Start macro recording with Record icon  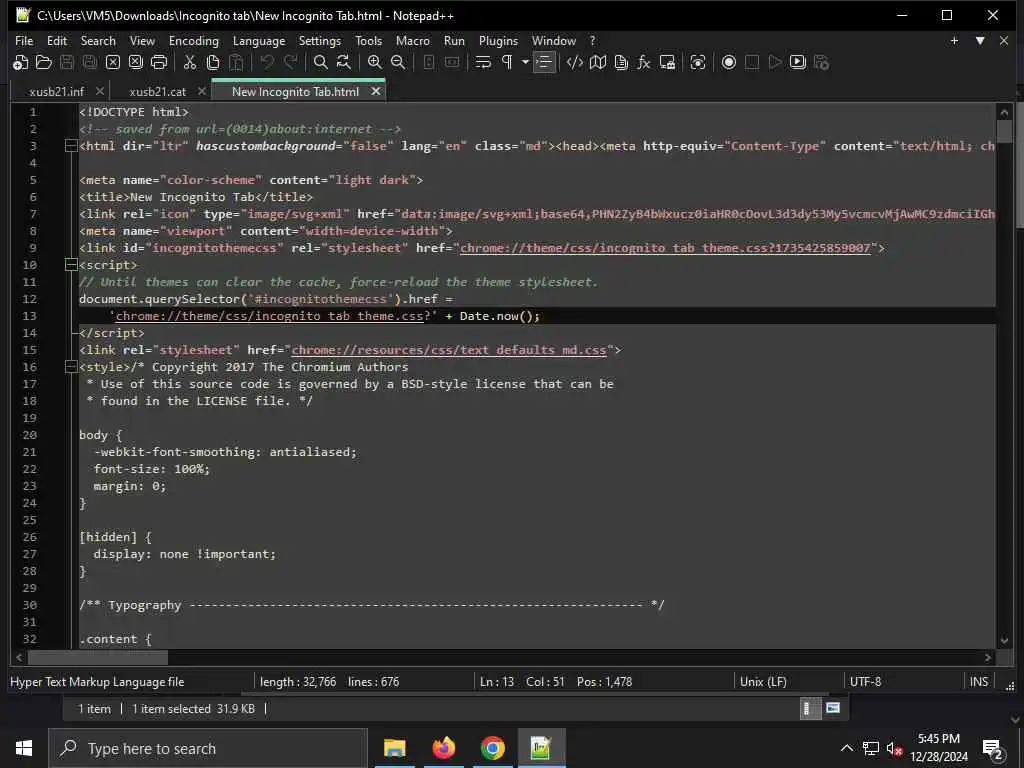(x=729, y=63)
